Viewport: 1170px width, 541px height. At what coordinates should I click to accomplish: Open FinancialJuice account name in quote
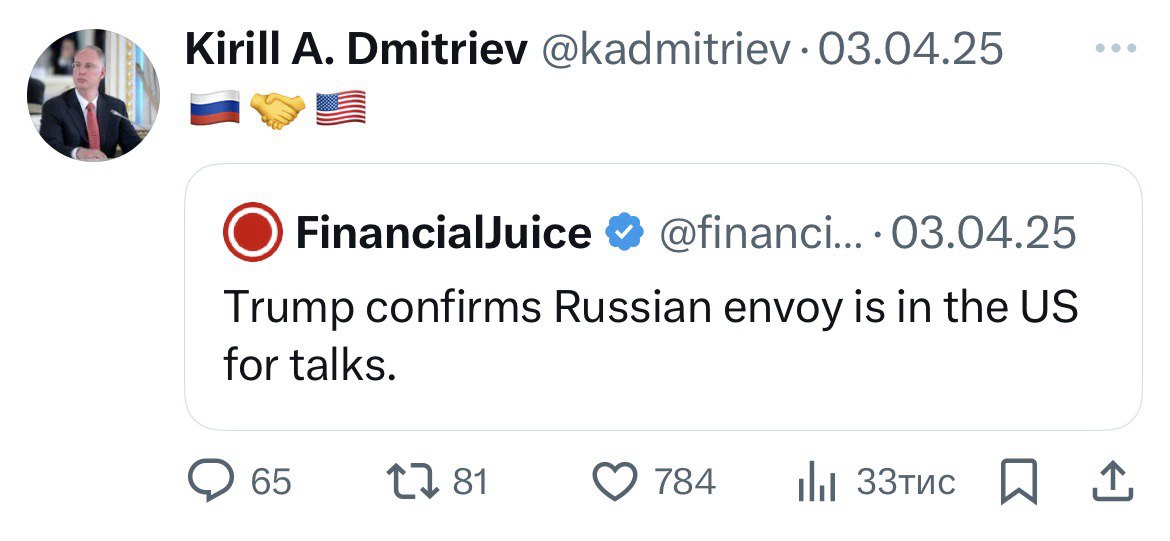[x=443, y=234]
